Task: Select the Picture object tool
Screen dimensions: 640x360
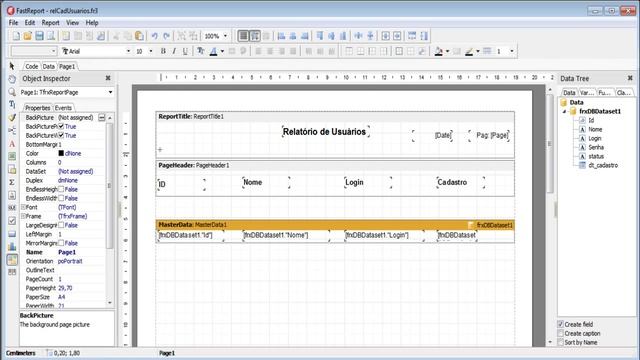Action: [x=12, y=156]
